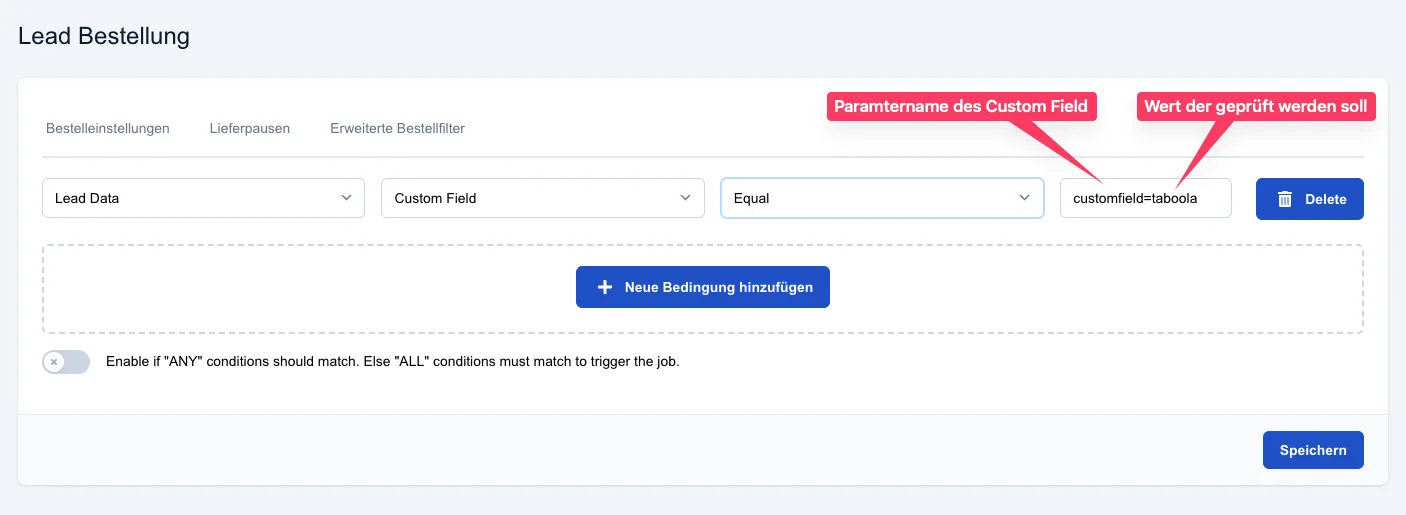
Task: Switch to the Lieferpausen tab
Action: click(250, 128)
